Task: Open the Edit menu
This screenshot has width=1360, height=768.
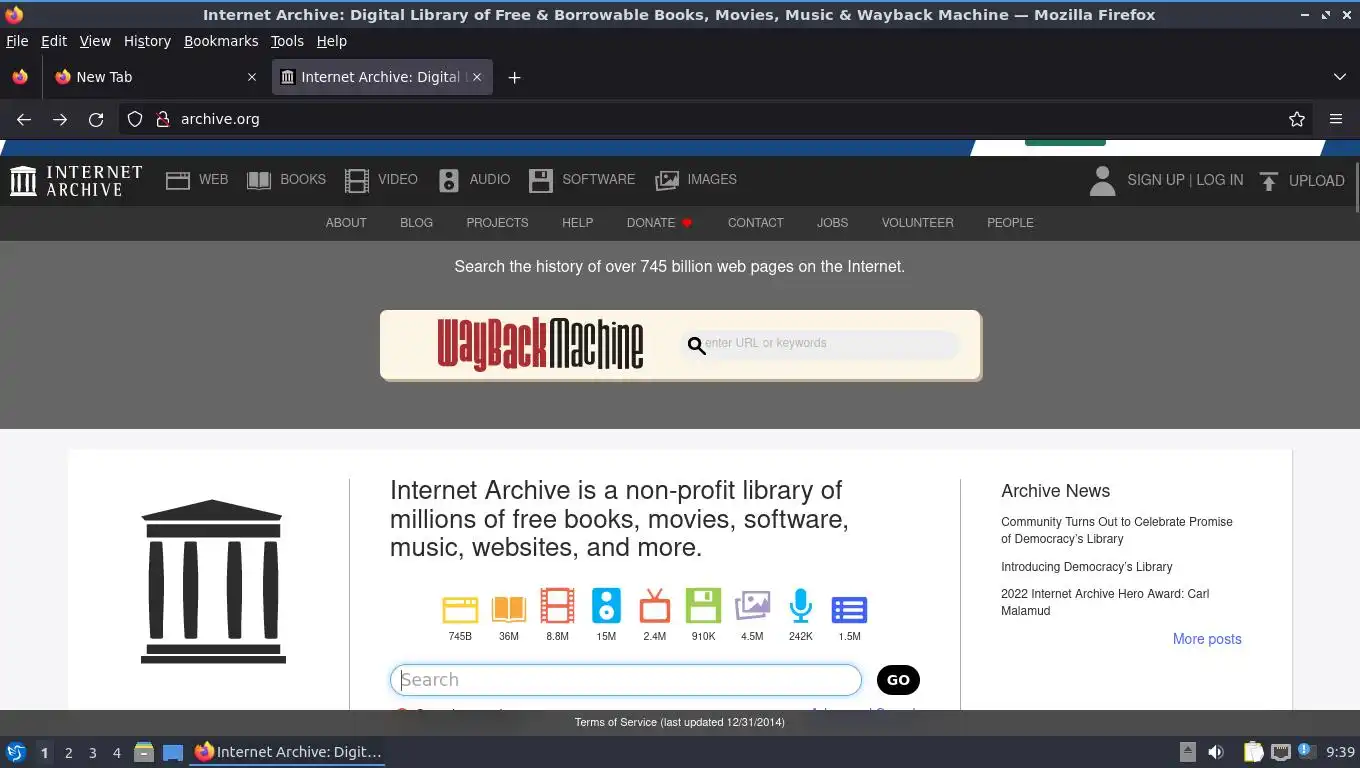Action: click(x=54, y=41)
